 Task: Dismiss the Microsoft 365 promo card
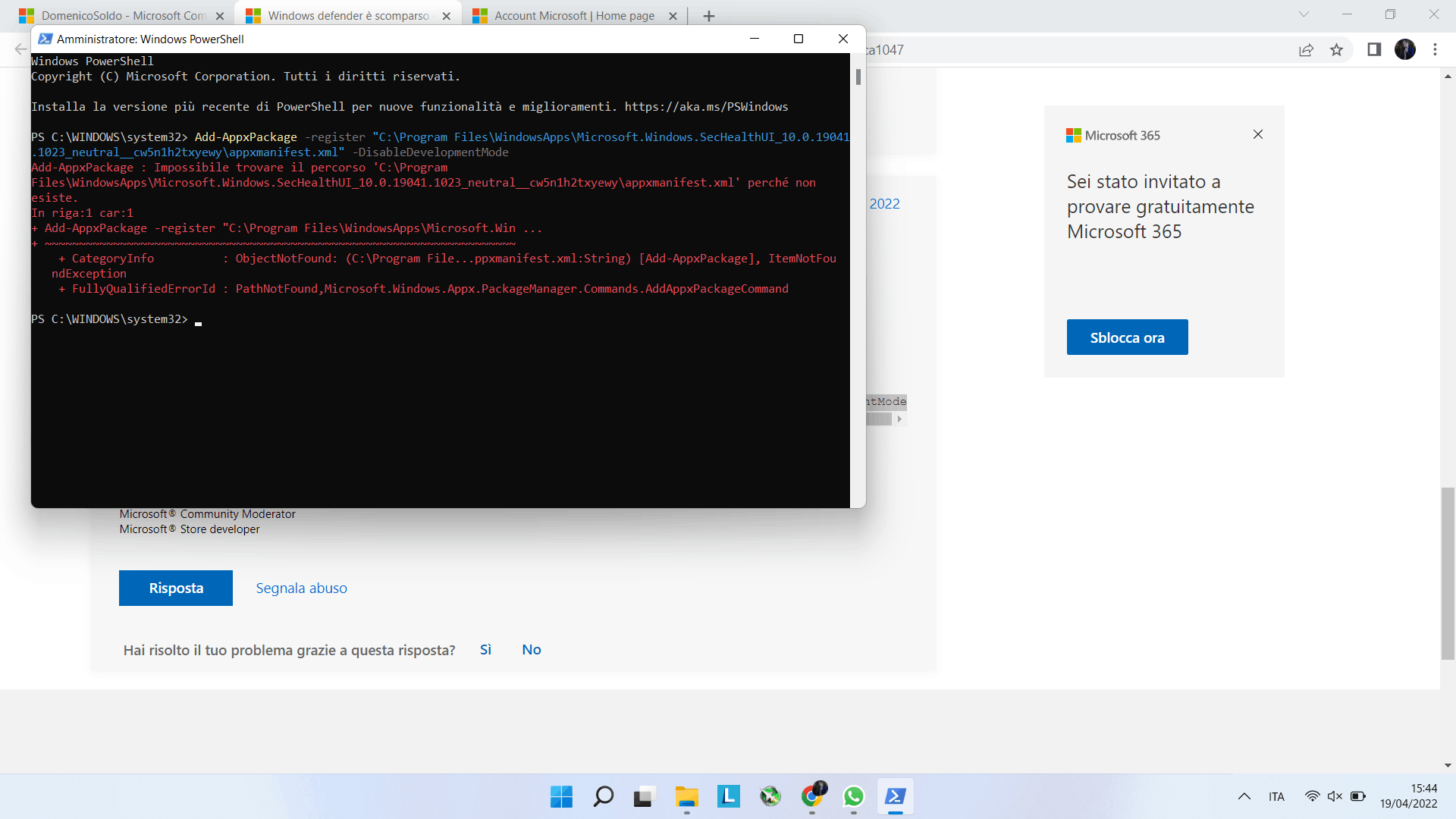(x=1258, y=134)
